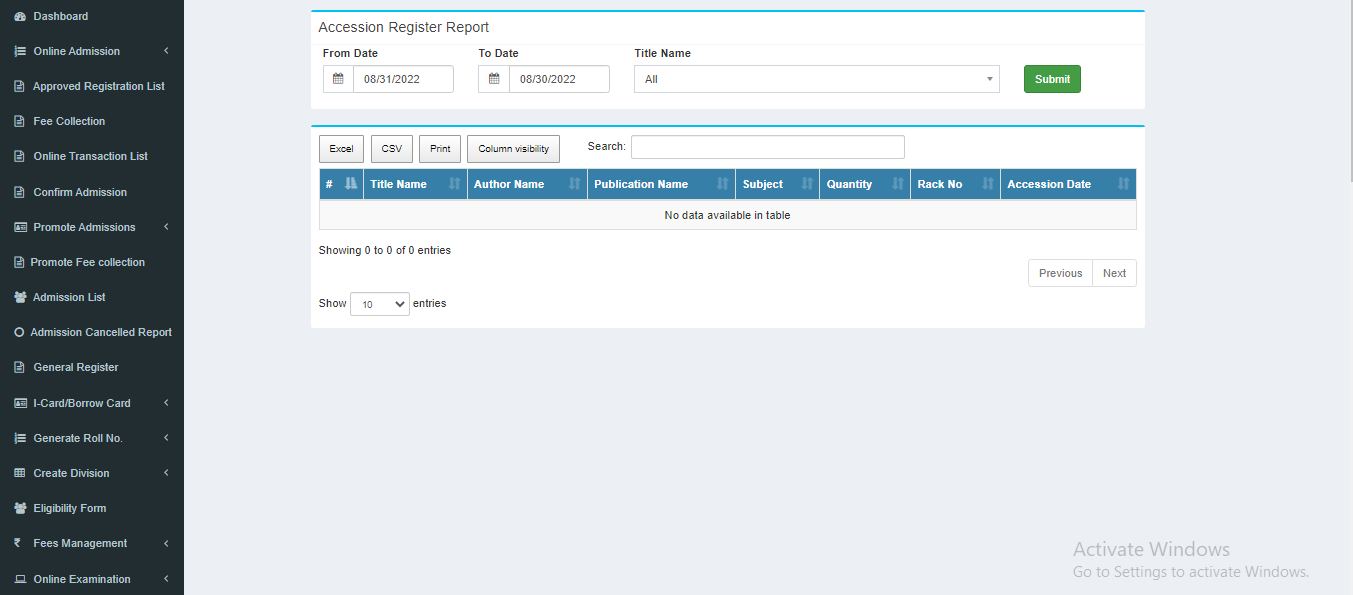This screenshot has height=595, width=1353.
Task: Open the Title Name dropdown
Action: (816, 79)
